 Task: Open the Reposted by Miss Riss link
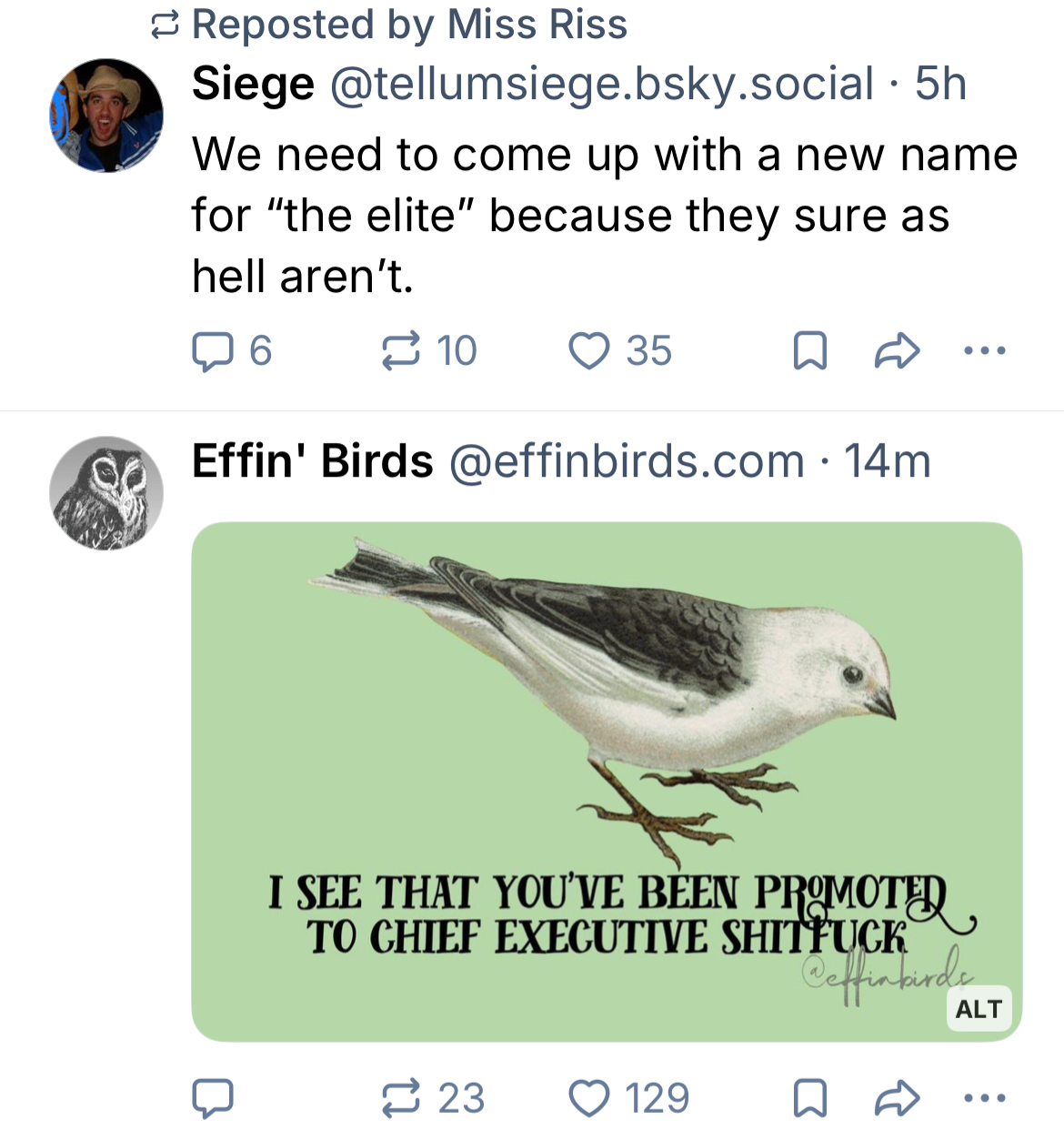tap(408, 25)
